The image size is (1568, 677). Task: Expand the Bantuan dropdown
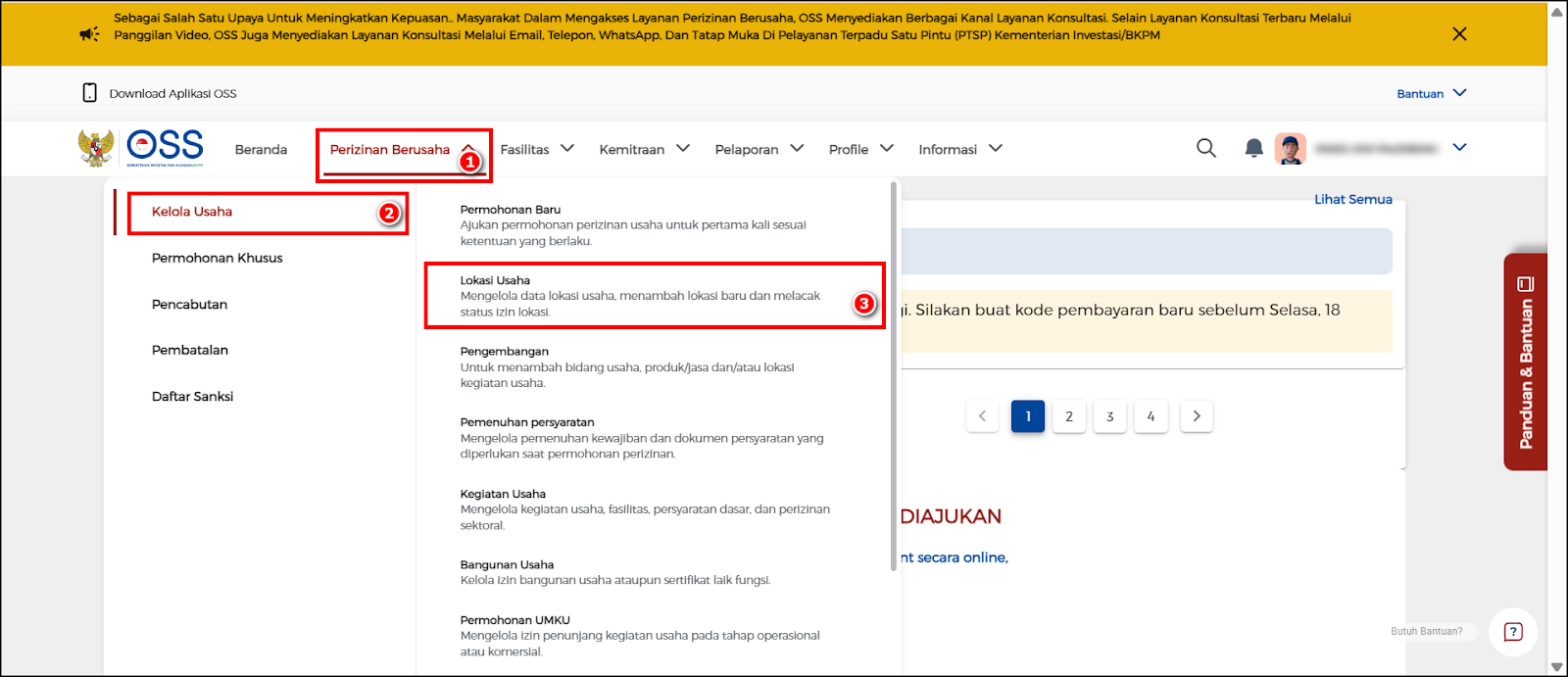click(x=1432, y=93)
